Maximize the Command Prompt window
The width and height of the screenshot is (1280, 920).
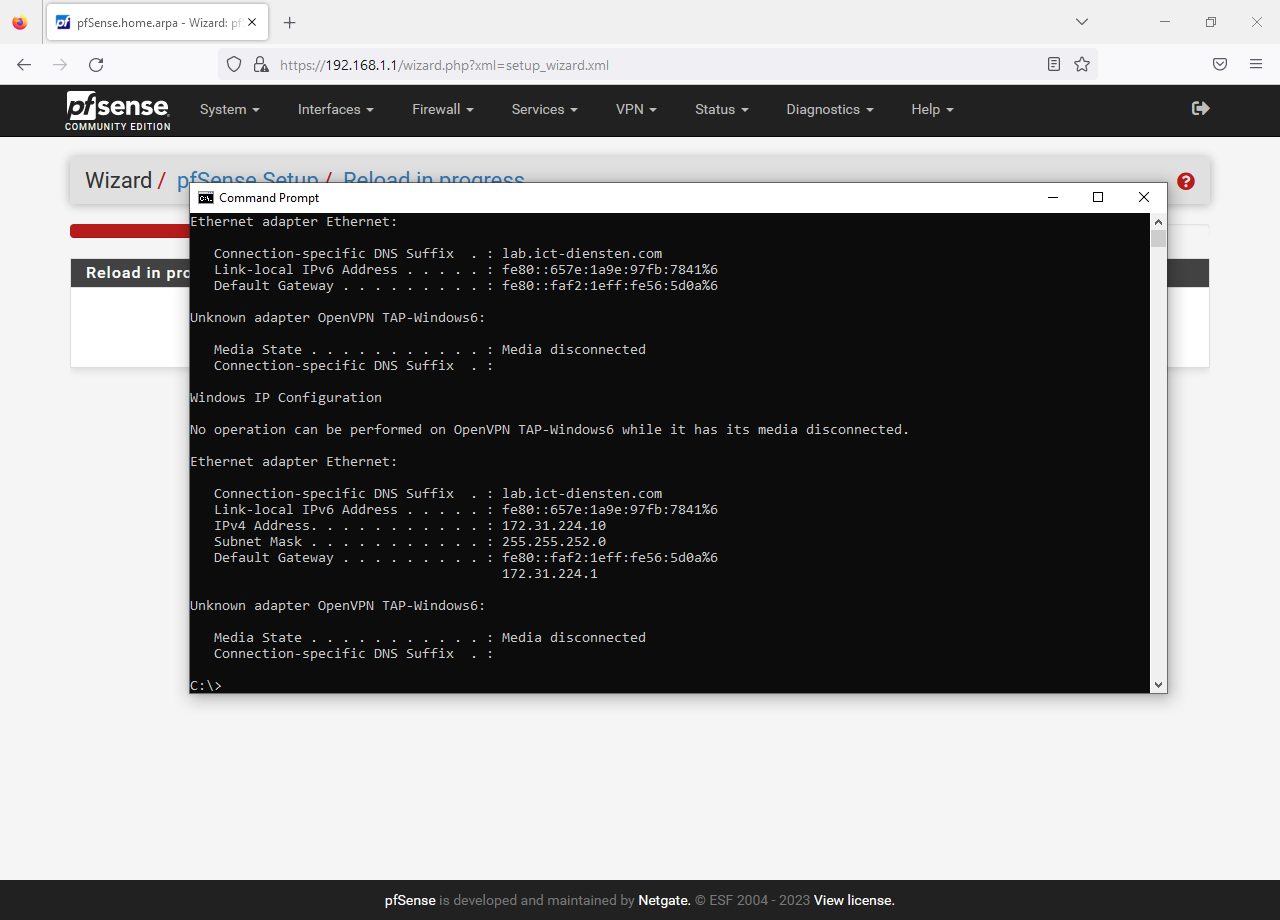click(1098, 198)
